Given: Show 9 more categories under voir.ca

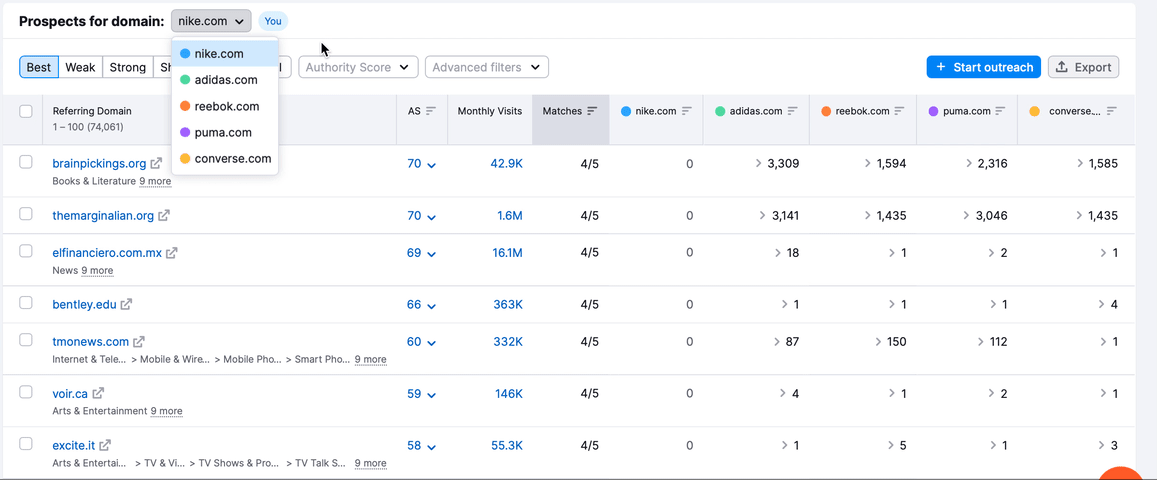Looking at the screenshot, I should [166, 411].
